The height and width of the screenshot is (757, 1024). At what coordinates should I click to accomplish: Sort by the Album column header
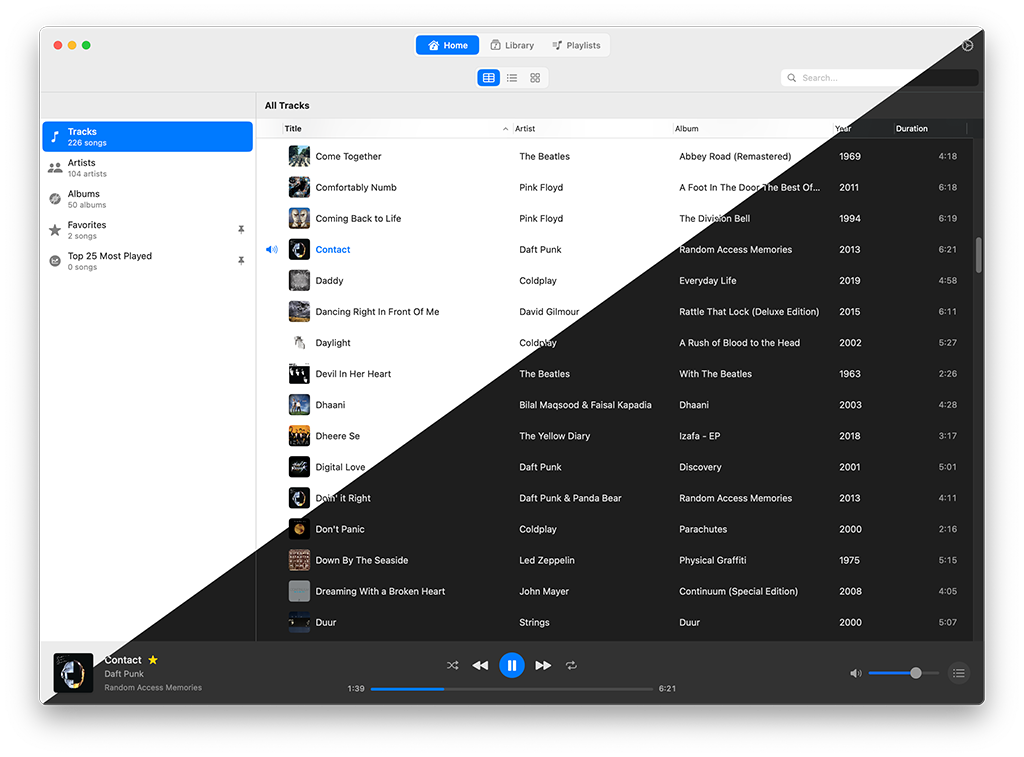pos(752,129)
